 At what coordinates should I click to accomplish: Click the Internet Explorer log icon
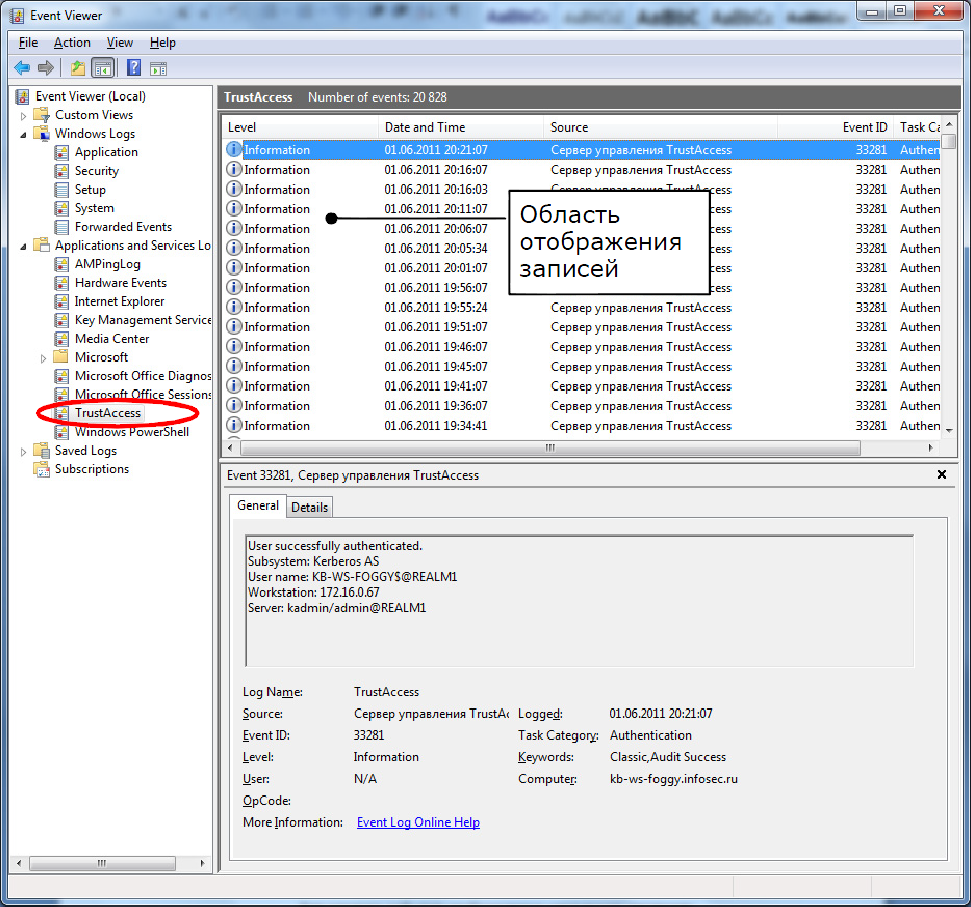click(x=61, y=302)
